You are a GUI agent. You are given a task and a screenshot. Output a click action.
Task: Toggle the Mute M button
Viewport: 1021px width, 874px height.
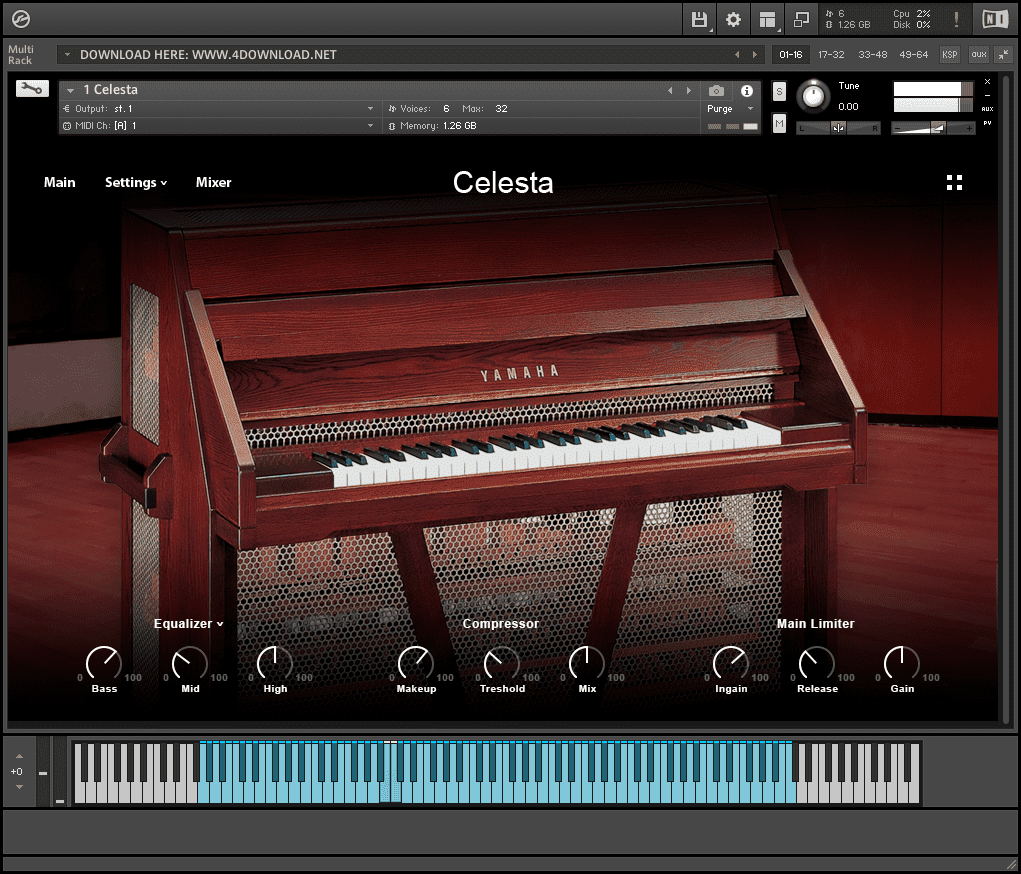779,123
